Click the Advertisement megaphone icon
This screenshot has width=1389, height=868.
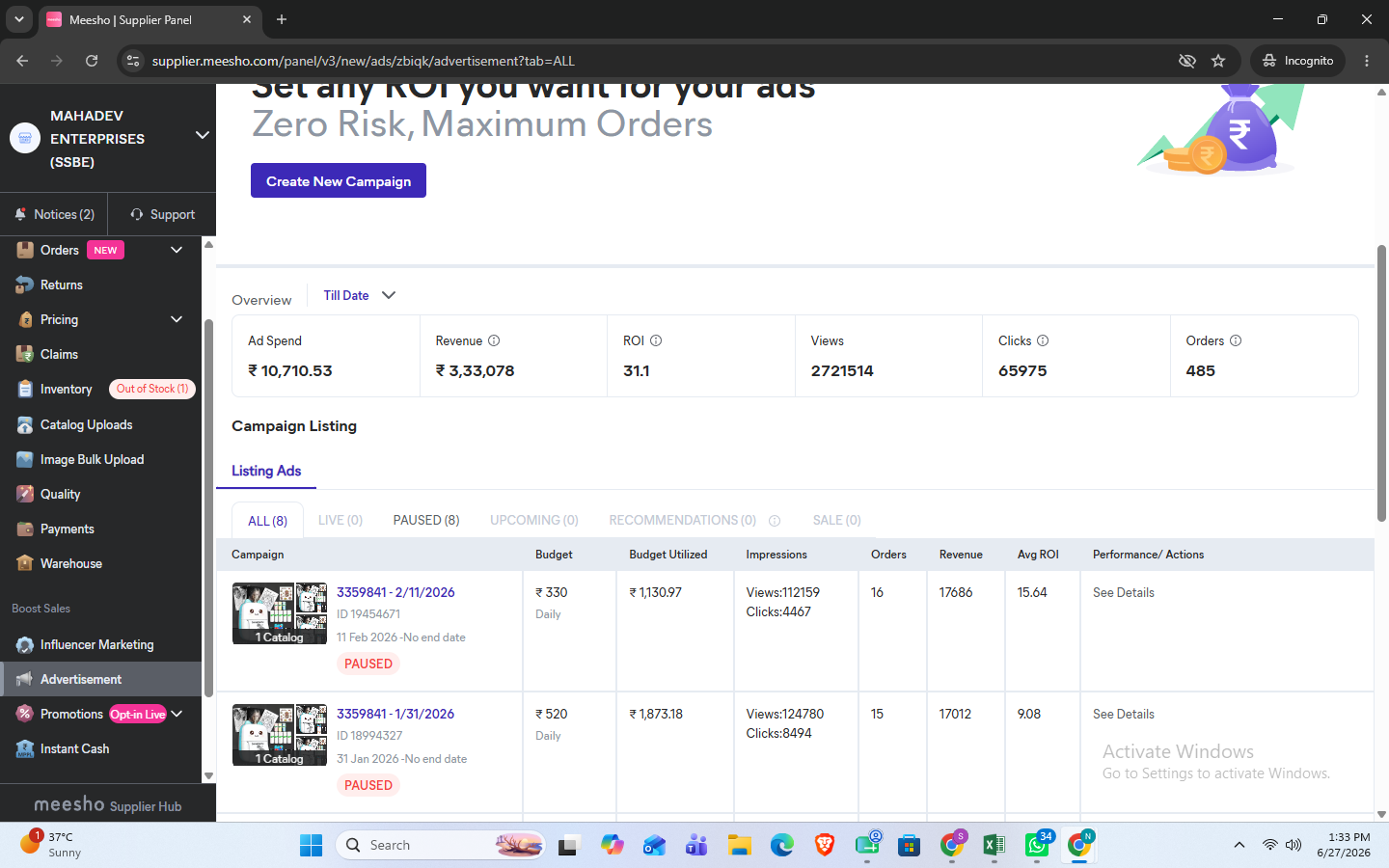[25, 679]
